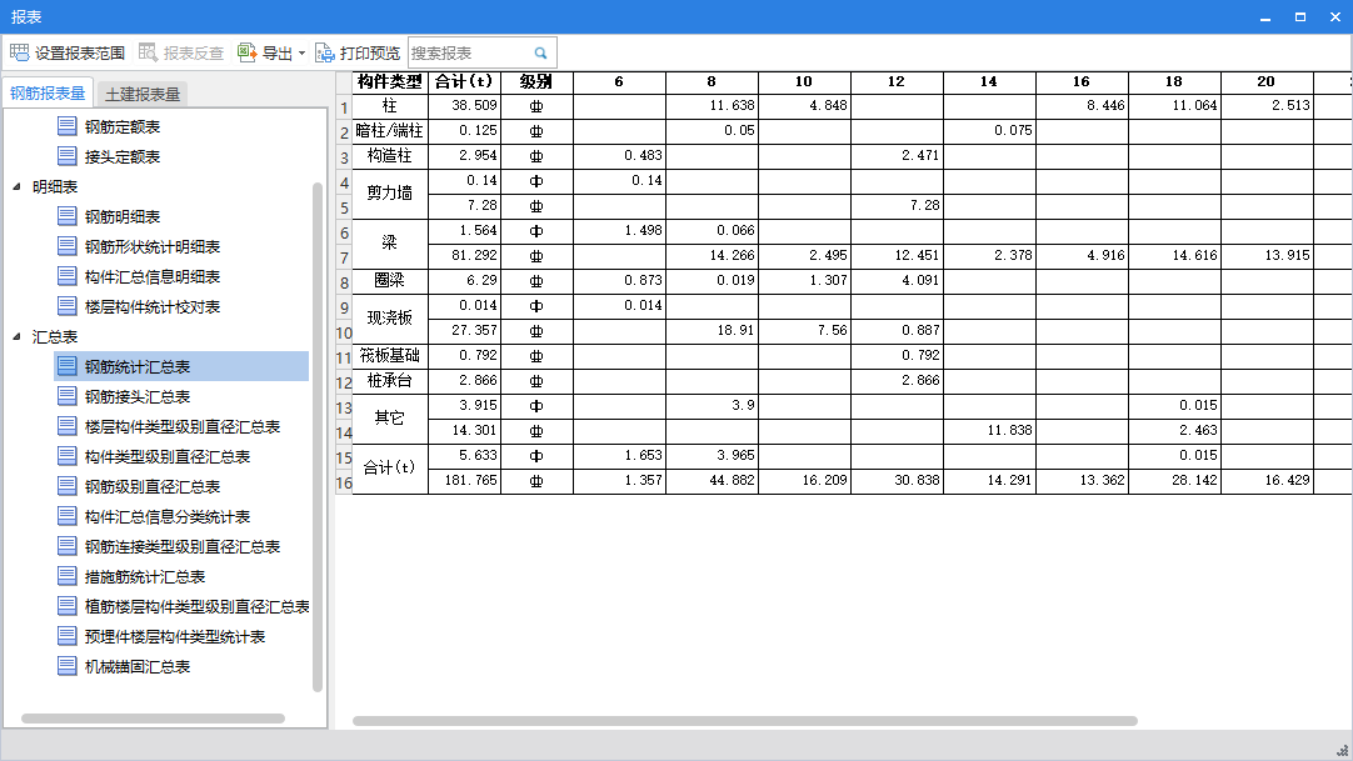Screen dimensions: 1353x761
Task: Click the 报表反查 icon
Action: 148,53
